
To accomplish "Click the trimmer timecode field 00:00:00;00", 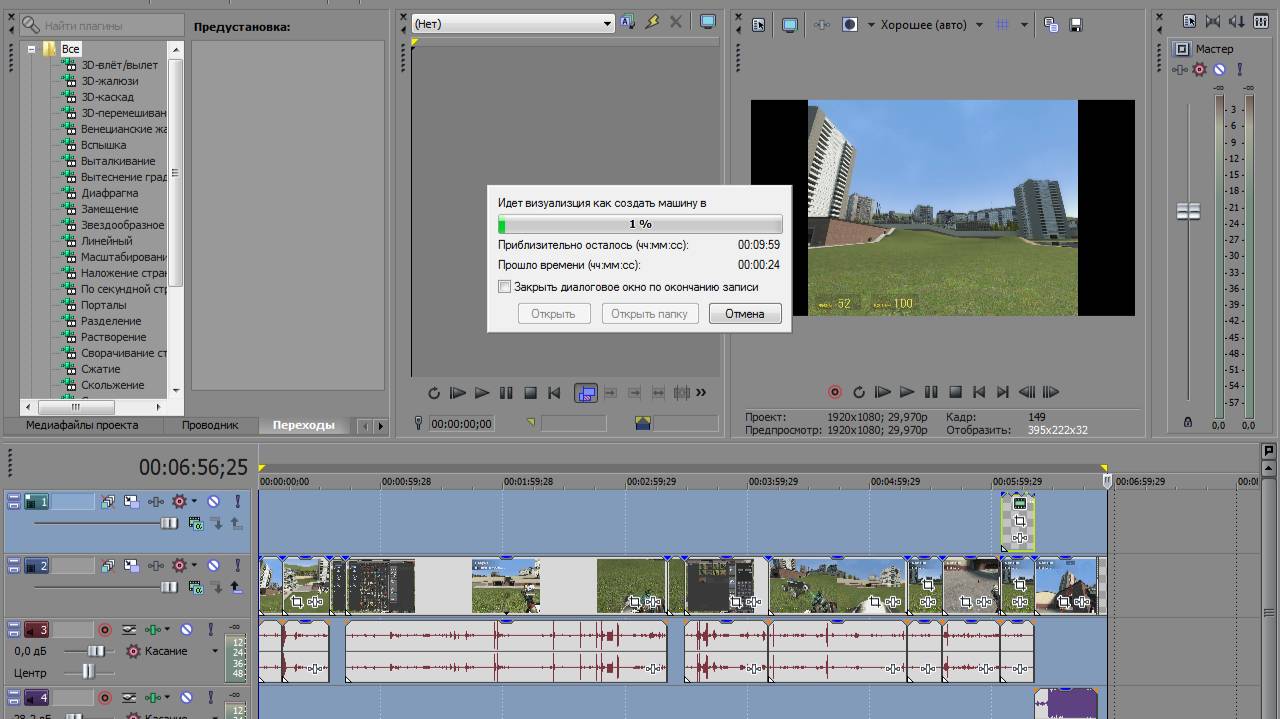I will pyautogui.click(x=462, y=424).
